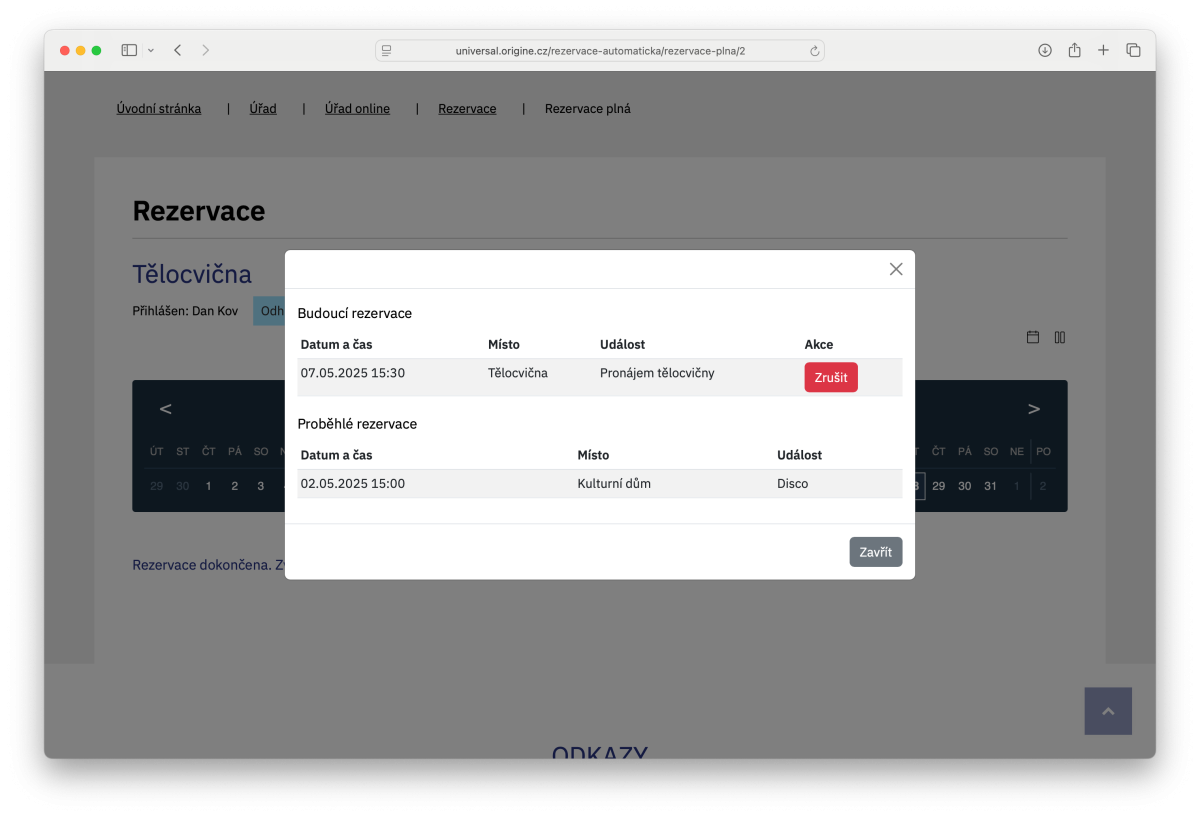This screenshot has height=817, width=1200.
Task: Click the red Zrušit button
Action: 830,377
